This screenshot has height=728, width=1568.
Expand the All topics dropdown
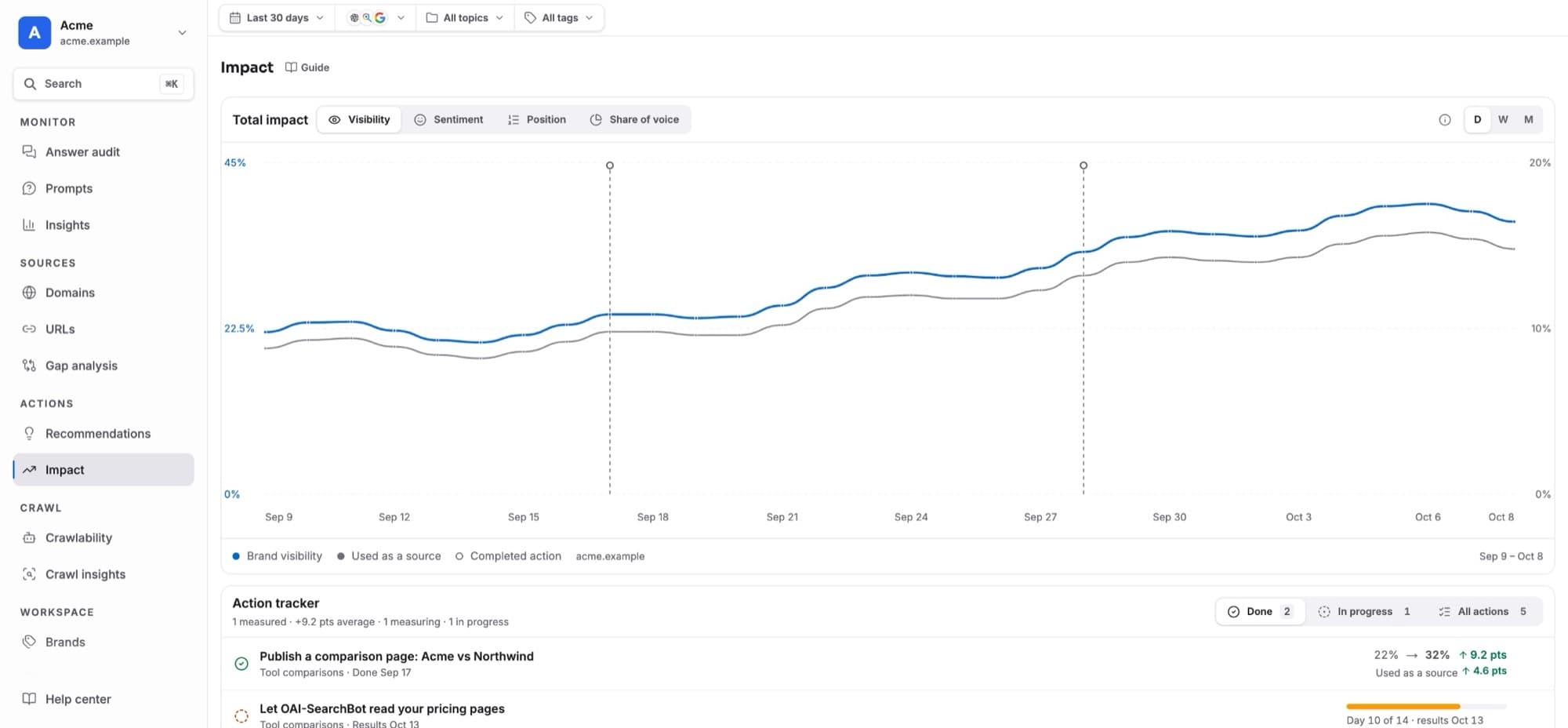(464, 18)
